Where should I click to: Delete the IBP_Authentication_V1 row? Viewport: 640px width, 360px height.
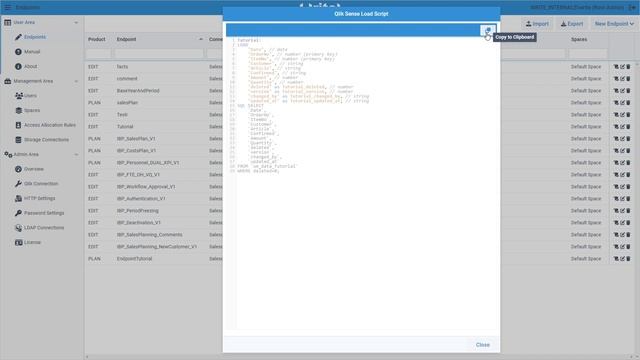click(629, 199)
